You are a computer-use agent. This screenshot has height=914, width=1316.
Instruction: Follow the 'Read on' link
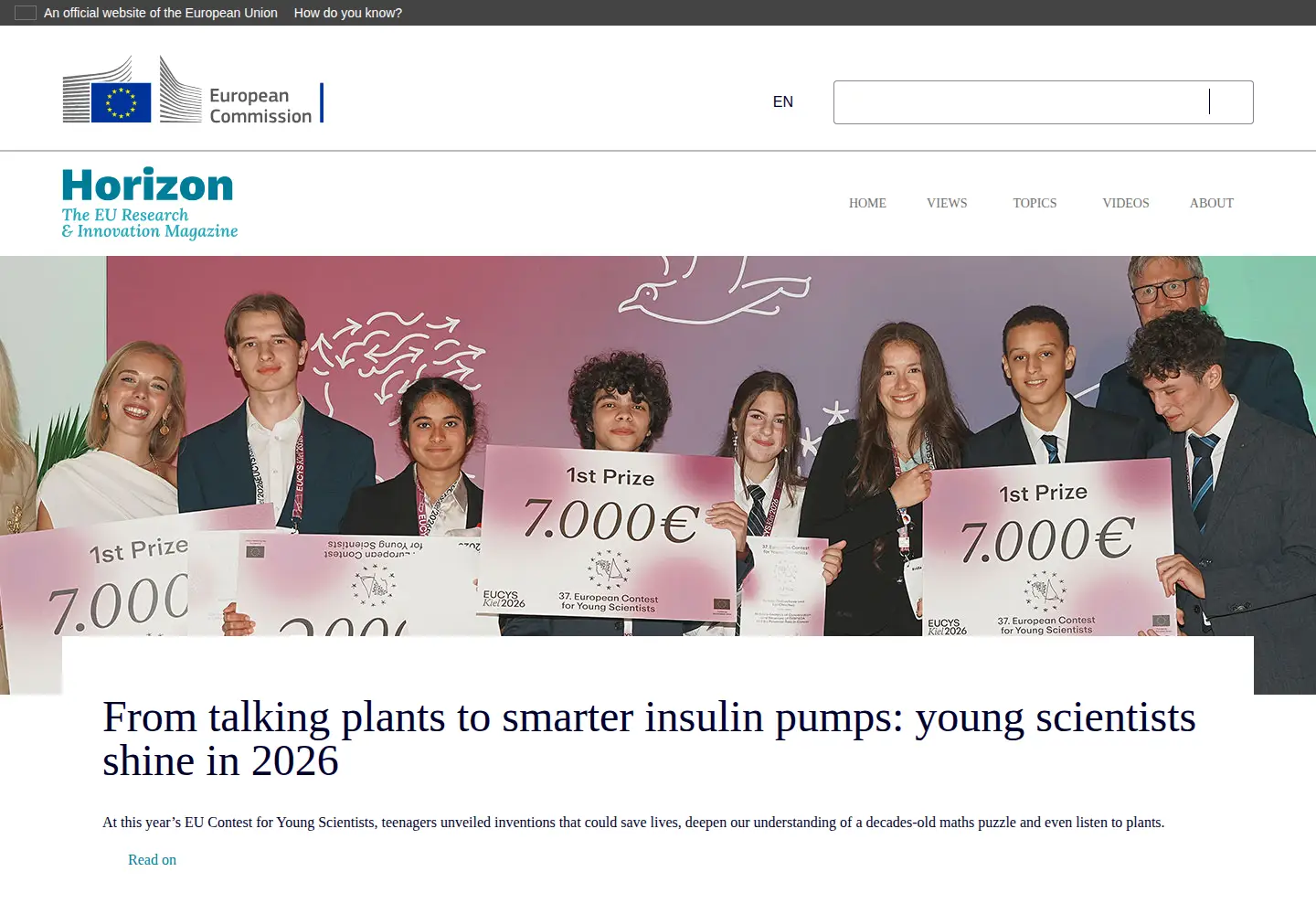click(152, 859)
